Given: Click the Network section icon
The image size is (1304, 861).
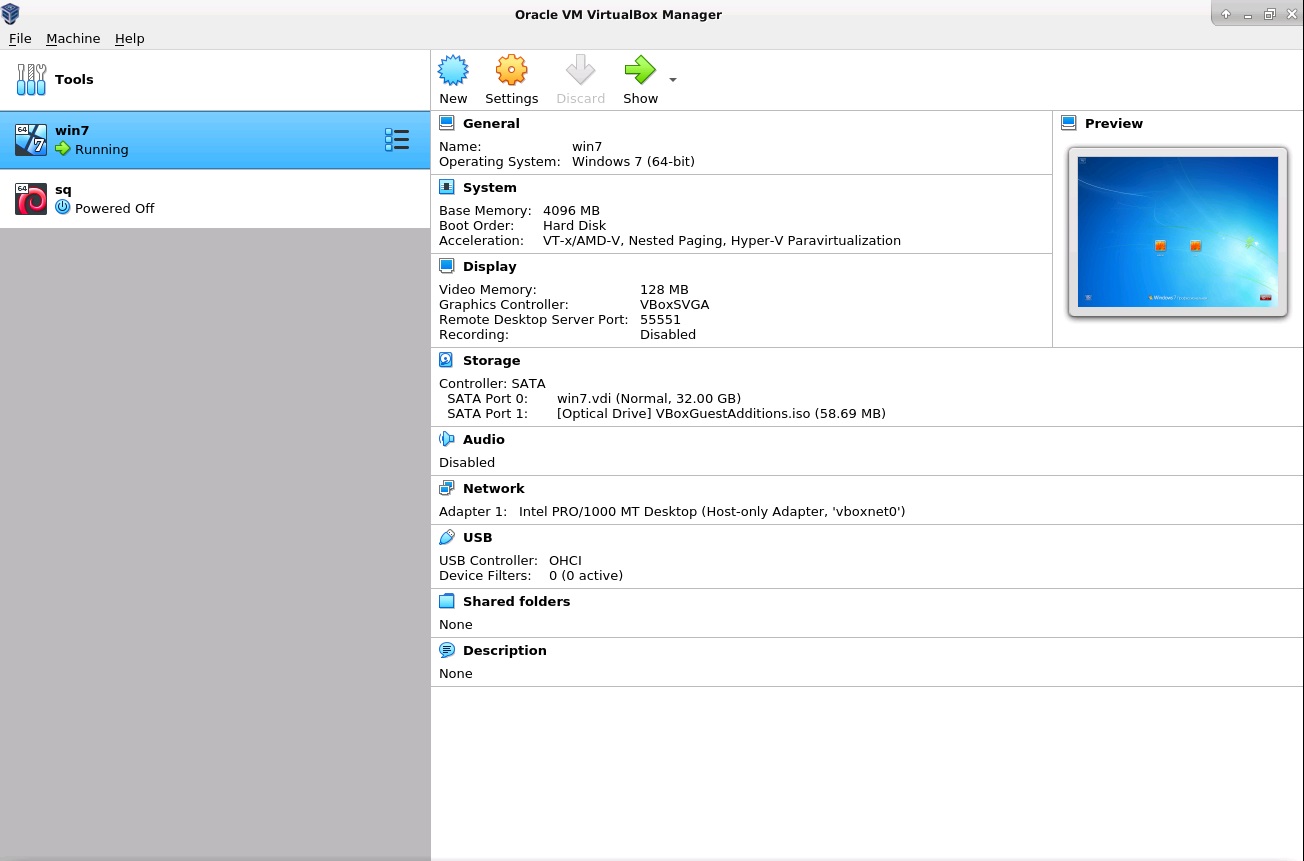Looking at the screenshot, I should point(447,488).
